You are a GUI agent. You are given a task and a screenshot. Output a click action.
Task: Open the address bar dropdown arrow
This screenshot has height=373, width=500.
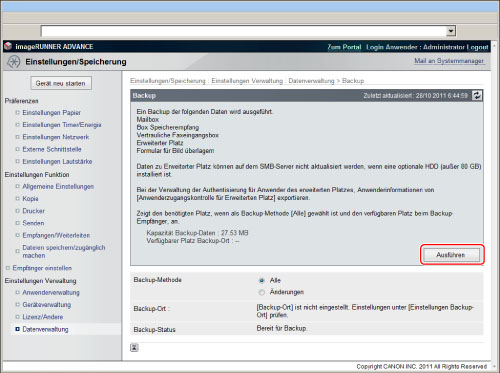pos(451,31)
